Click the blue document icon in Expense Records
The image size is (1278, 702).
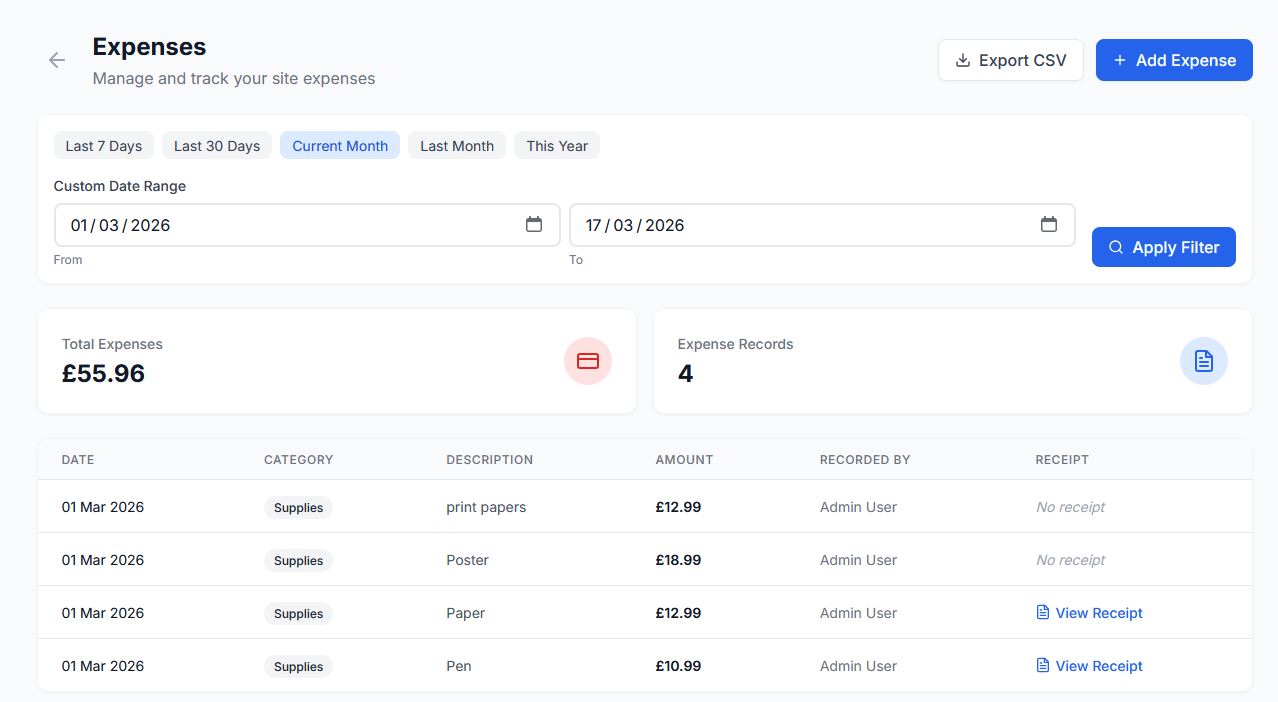point(1204,361)
